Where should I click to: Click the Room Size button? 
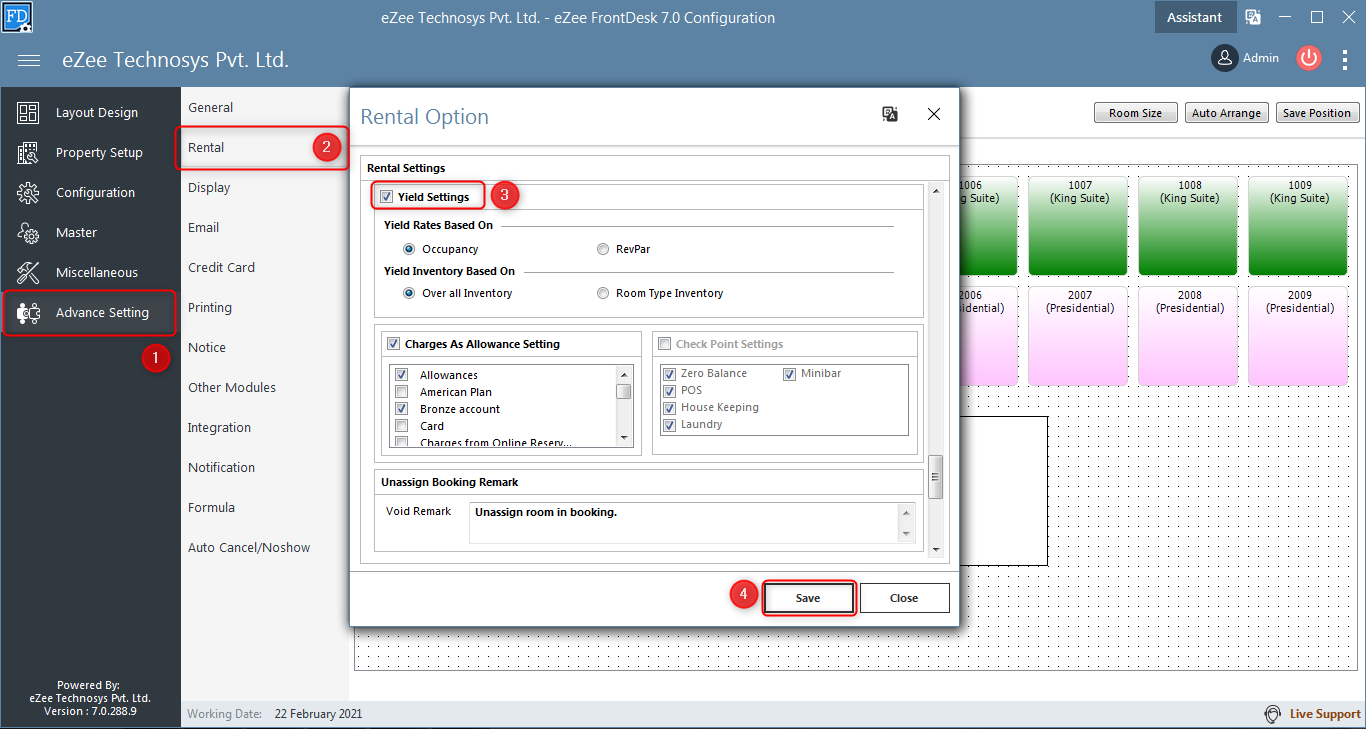click(1136, 113)
